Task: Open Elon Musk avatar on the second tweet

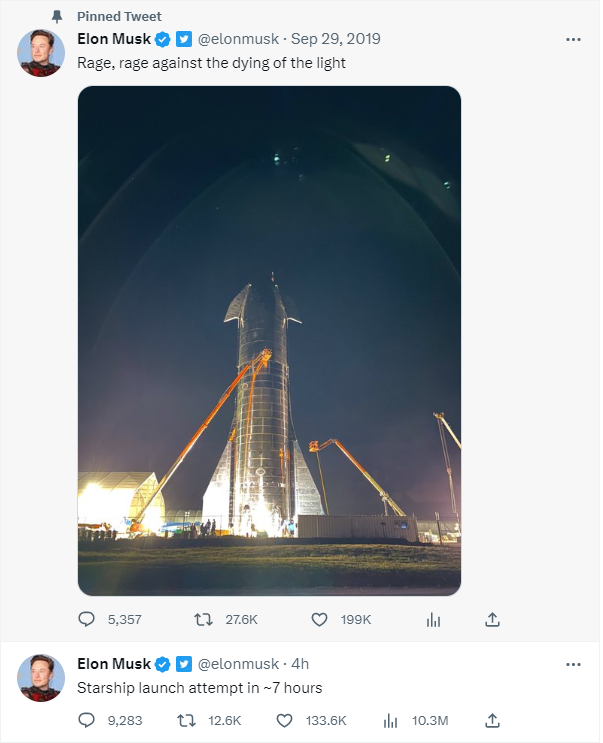Action: click(41, 678)
